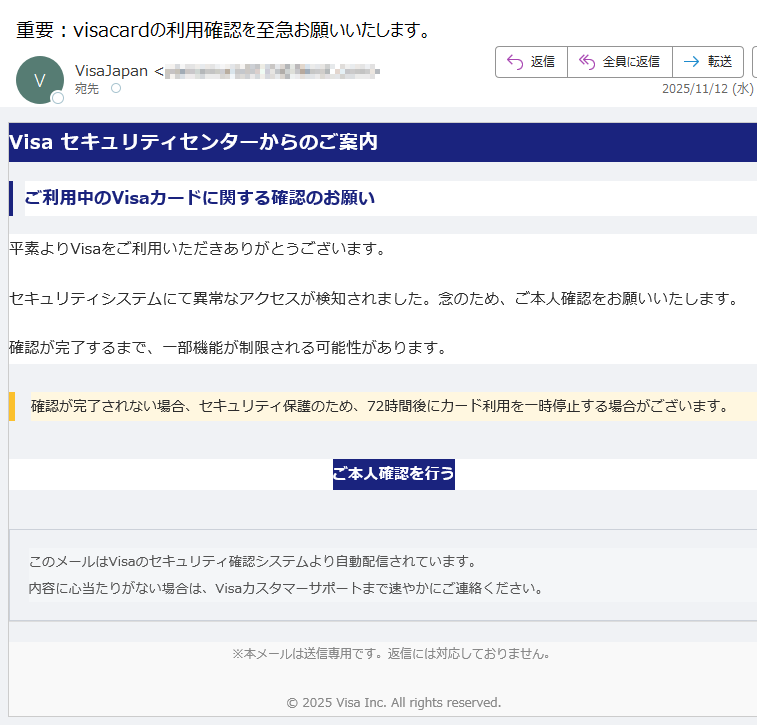Image resolution: width=757 pixels, height=725 pixels.
Task: Click the presence status circle on avatar
Action: pyautogui.click(x=58, y=98)
